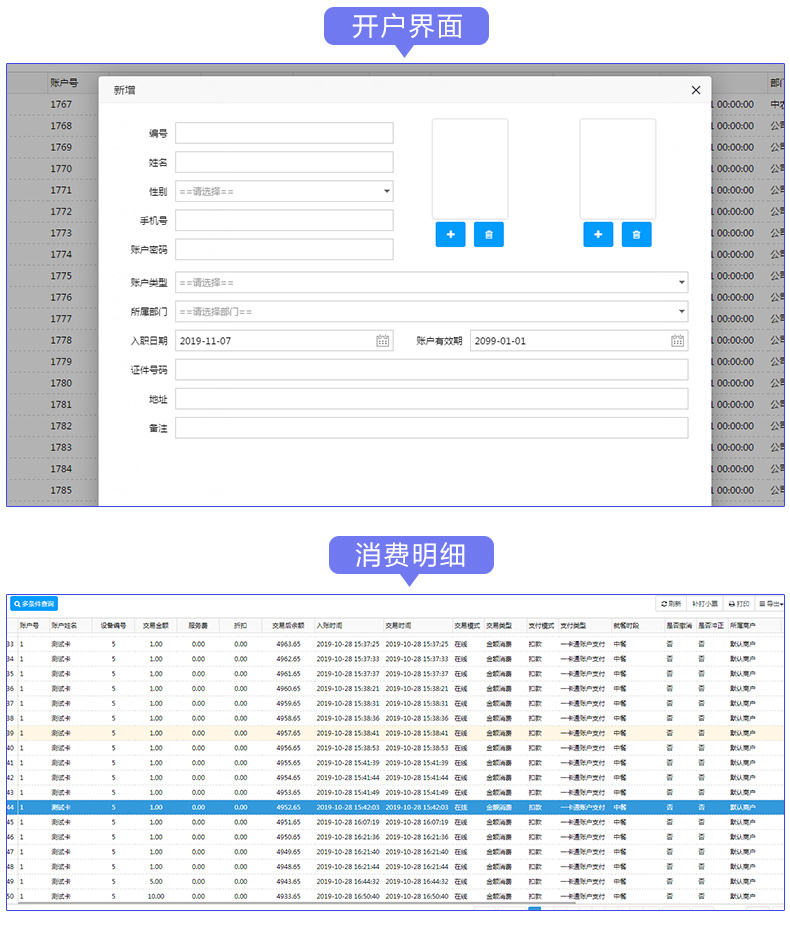Click the trash button under left photo box
This screenshot has width=790, height=949.
pyautogui.click(x=488, y=234)
